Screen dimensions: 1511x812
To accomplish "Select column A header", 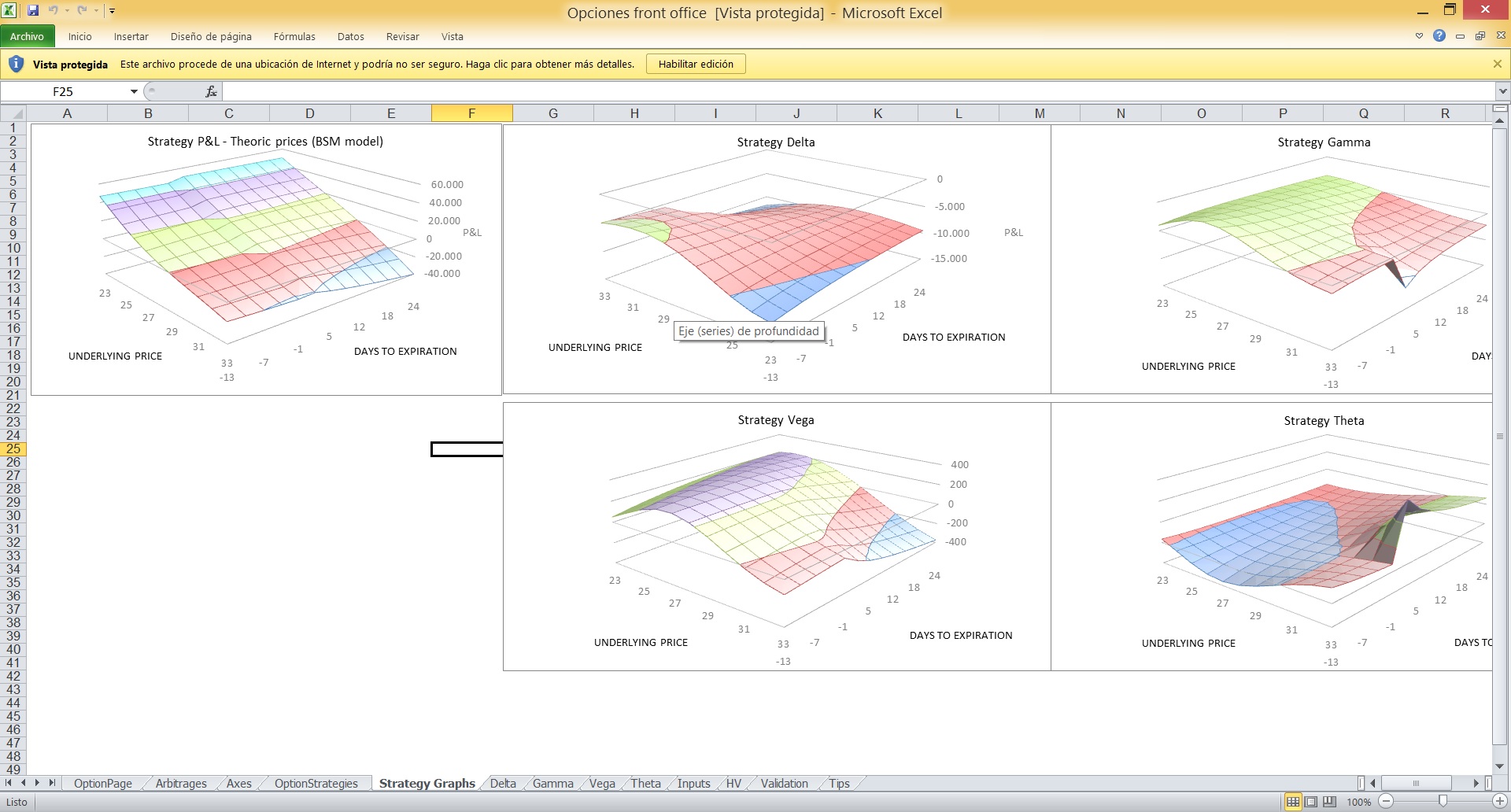I will click(67, 113).
